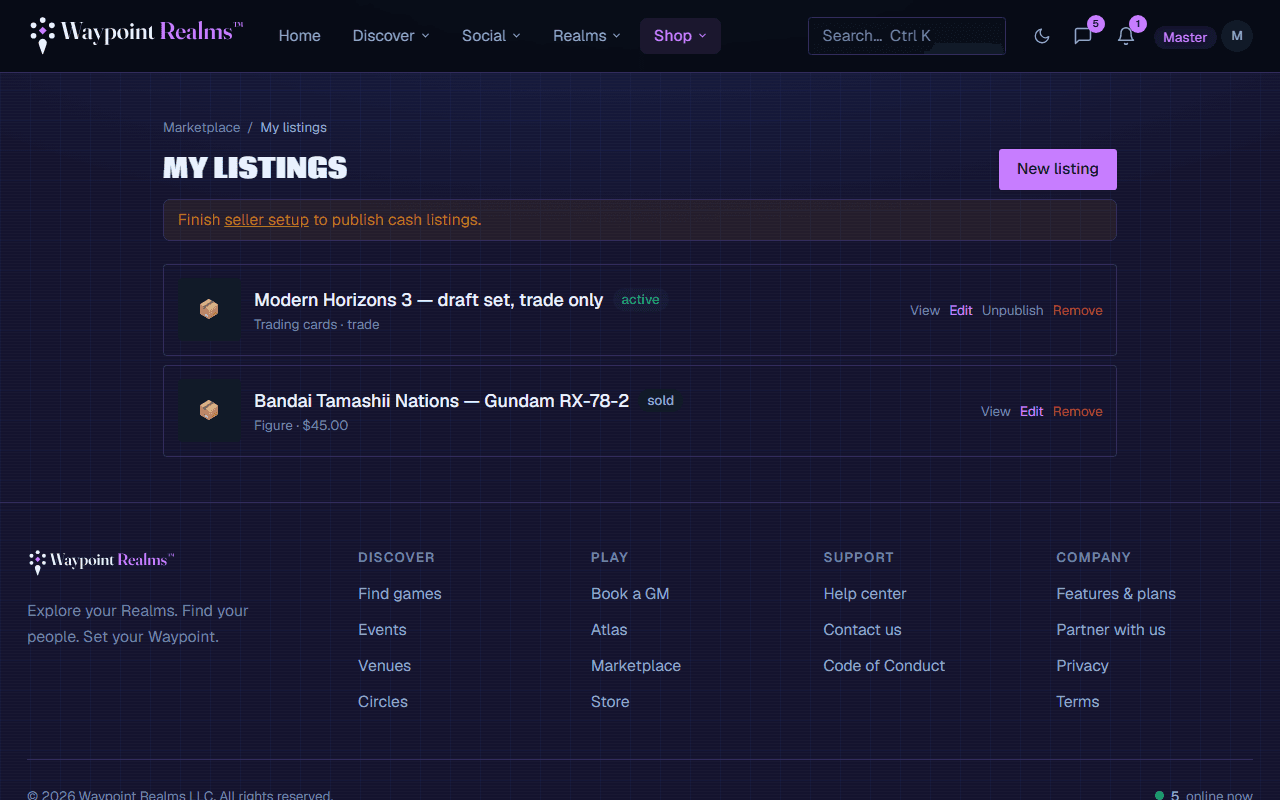Open footer Circles link

coord(383,702)
